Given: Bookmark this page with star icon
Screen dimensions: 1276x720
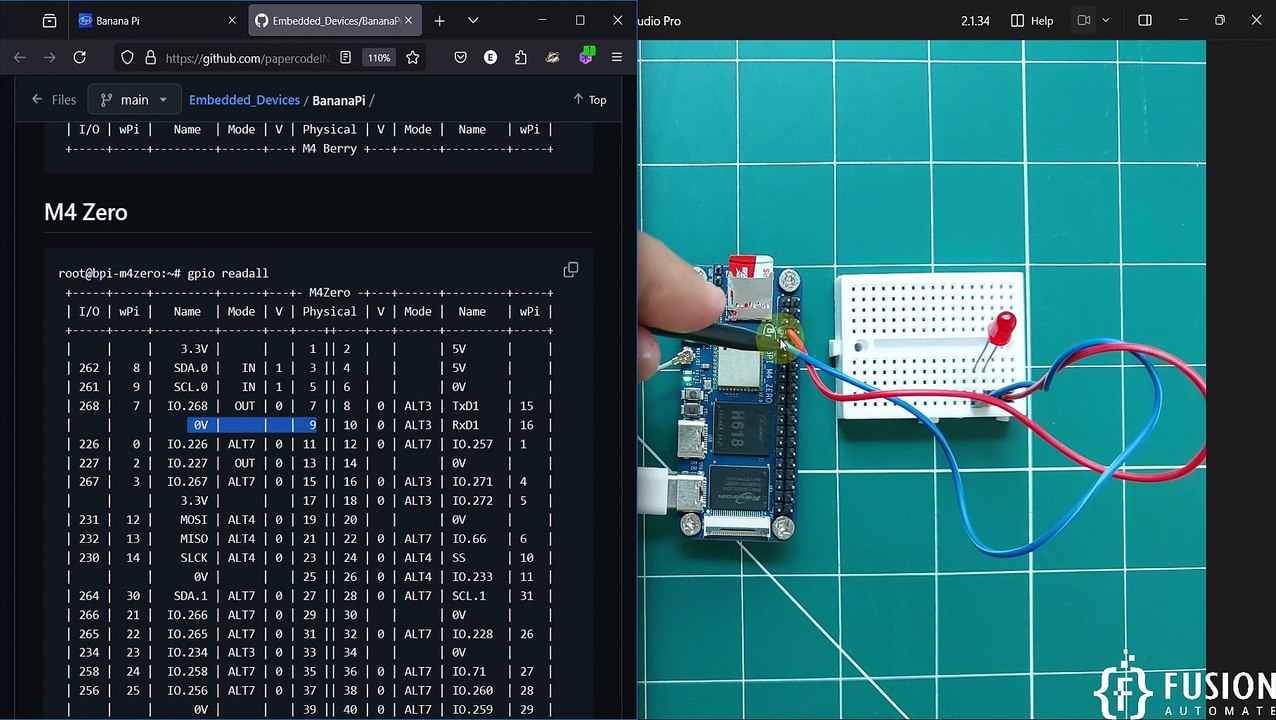Looking at the screenshot, I should 411,58.
